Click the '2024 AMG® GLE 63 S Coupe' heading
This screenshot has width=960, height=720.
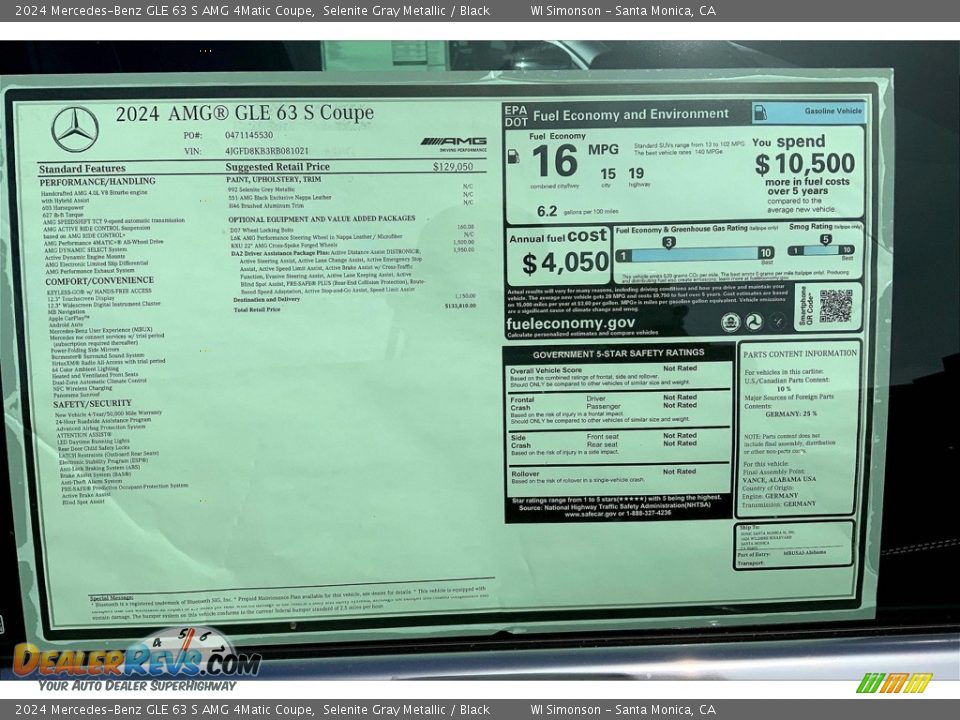pos(245,113)
